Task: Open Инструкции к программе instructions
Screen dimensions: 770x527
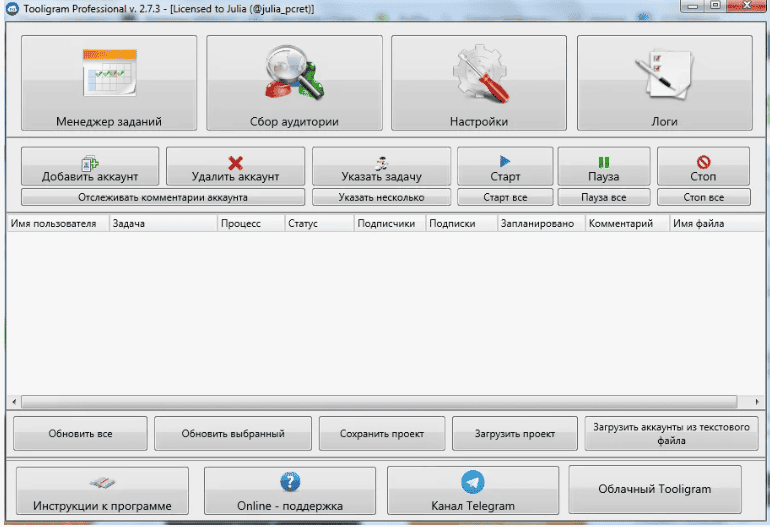Action: [x=102, y=491]
